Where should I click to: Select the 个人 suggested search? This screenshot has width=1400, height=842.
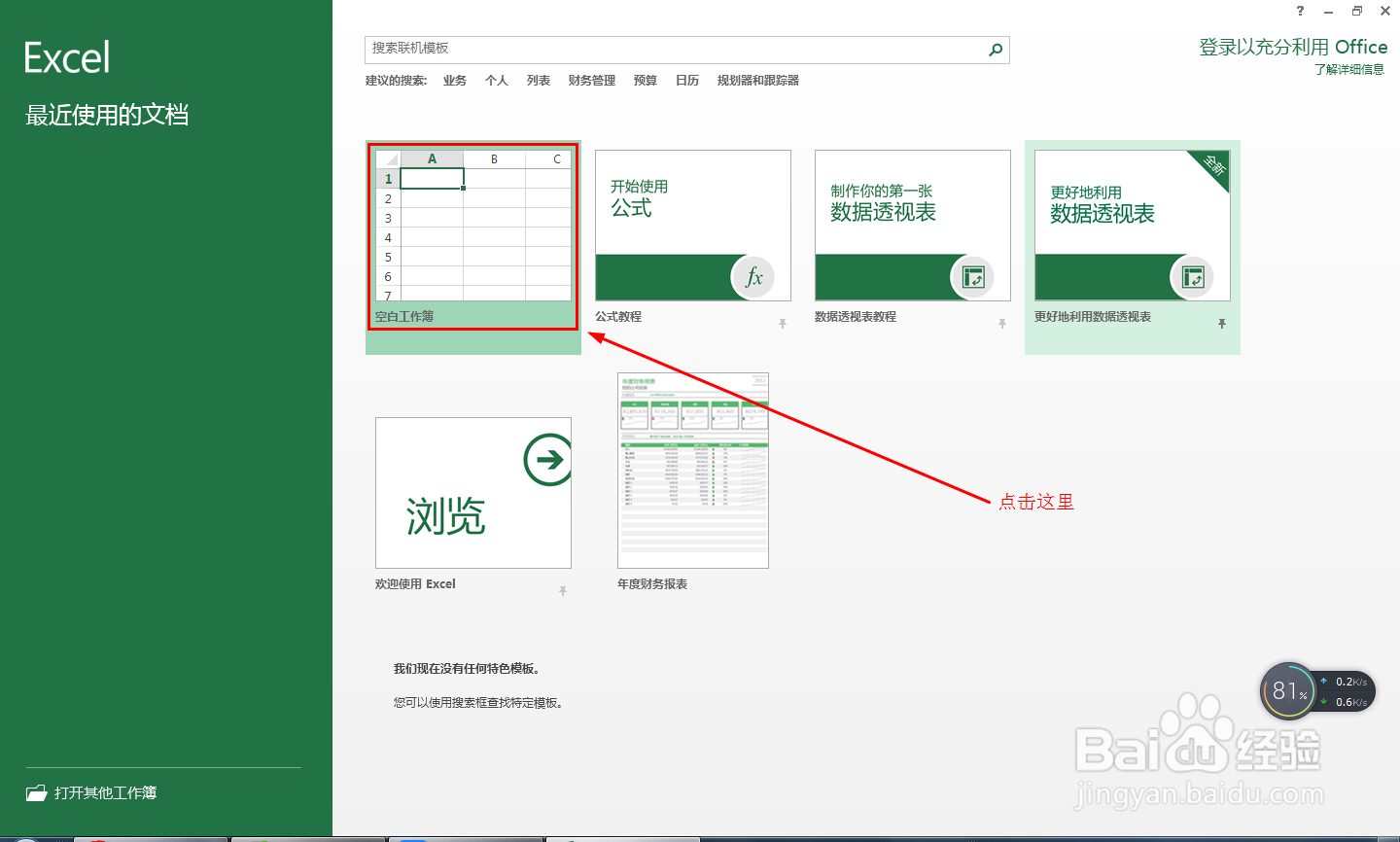497,81
